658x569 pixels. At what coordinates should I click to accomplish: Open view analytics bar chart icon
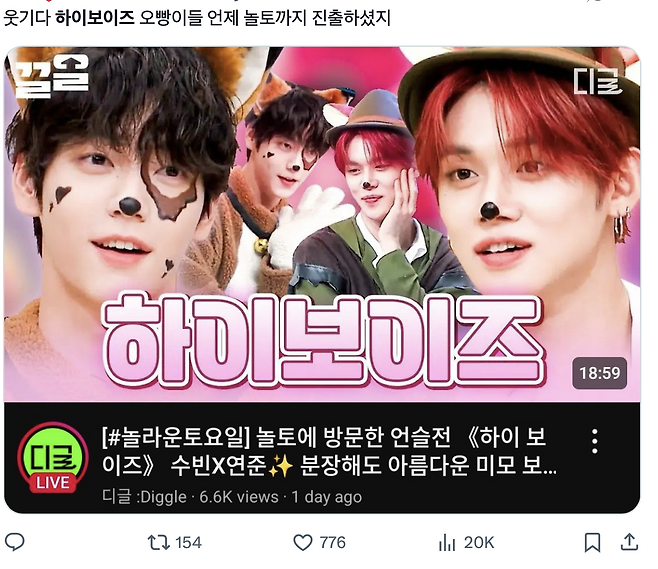tap(447, 543)
